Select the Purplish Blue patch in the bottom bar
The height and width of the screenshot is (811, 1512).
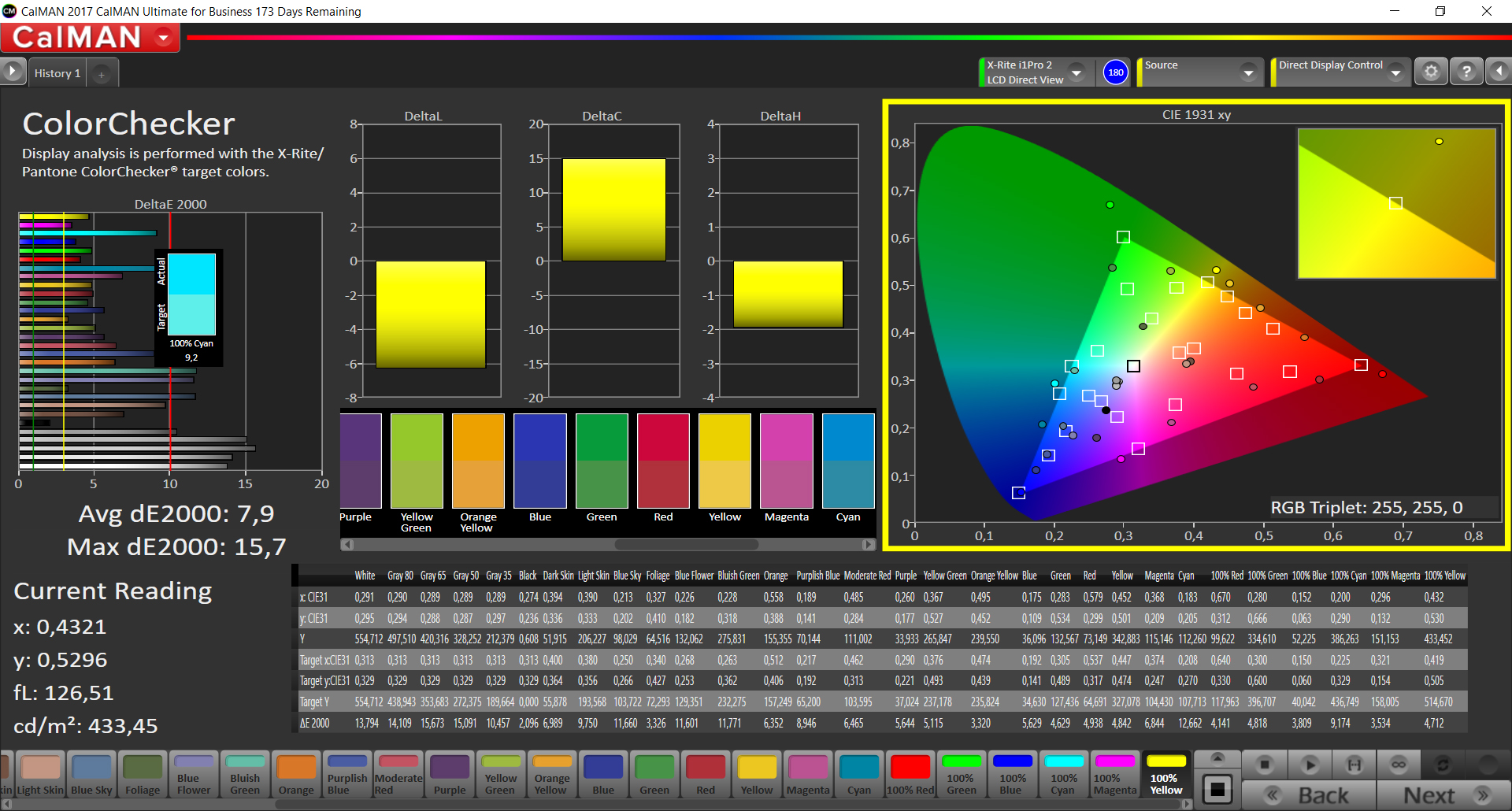coord(347,775)
